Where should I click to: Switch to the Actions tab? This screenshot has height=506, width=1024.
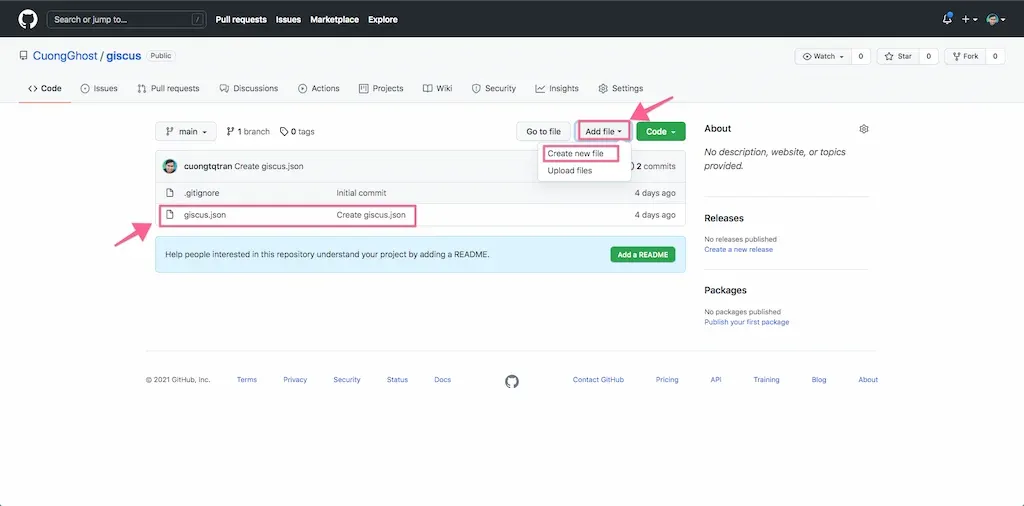[x=319, y=89]
